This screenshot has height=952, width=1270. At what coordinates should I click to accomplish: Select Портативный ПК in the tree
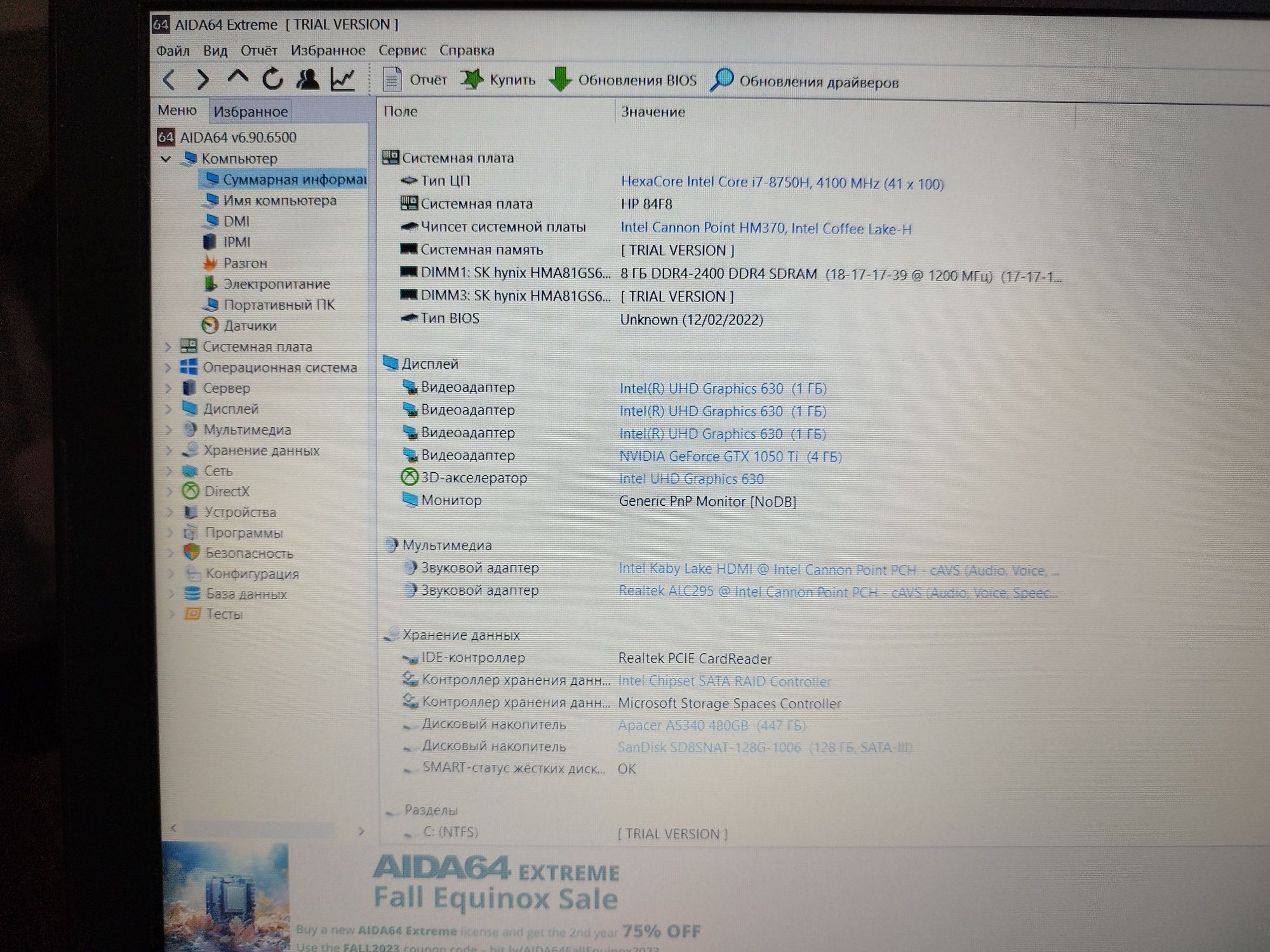click(269, 305)
